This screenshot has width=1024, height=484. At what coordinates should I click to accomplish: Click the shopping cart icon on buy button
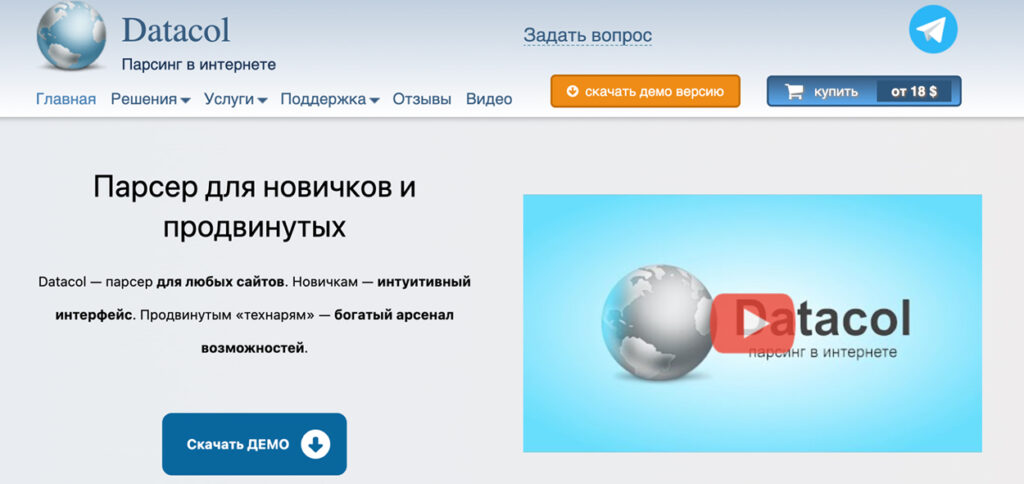pyautogui.click(x=793, y=91)
